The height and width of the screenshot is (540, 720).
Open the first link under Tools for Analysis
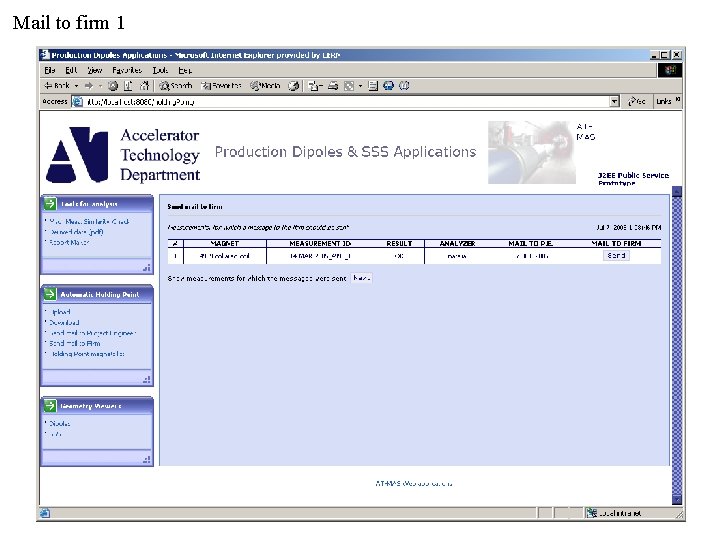[x=89, y=221]
